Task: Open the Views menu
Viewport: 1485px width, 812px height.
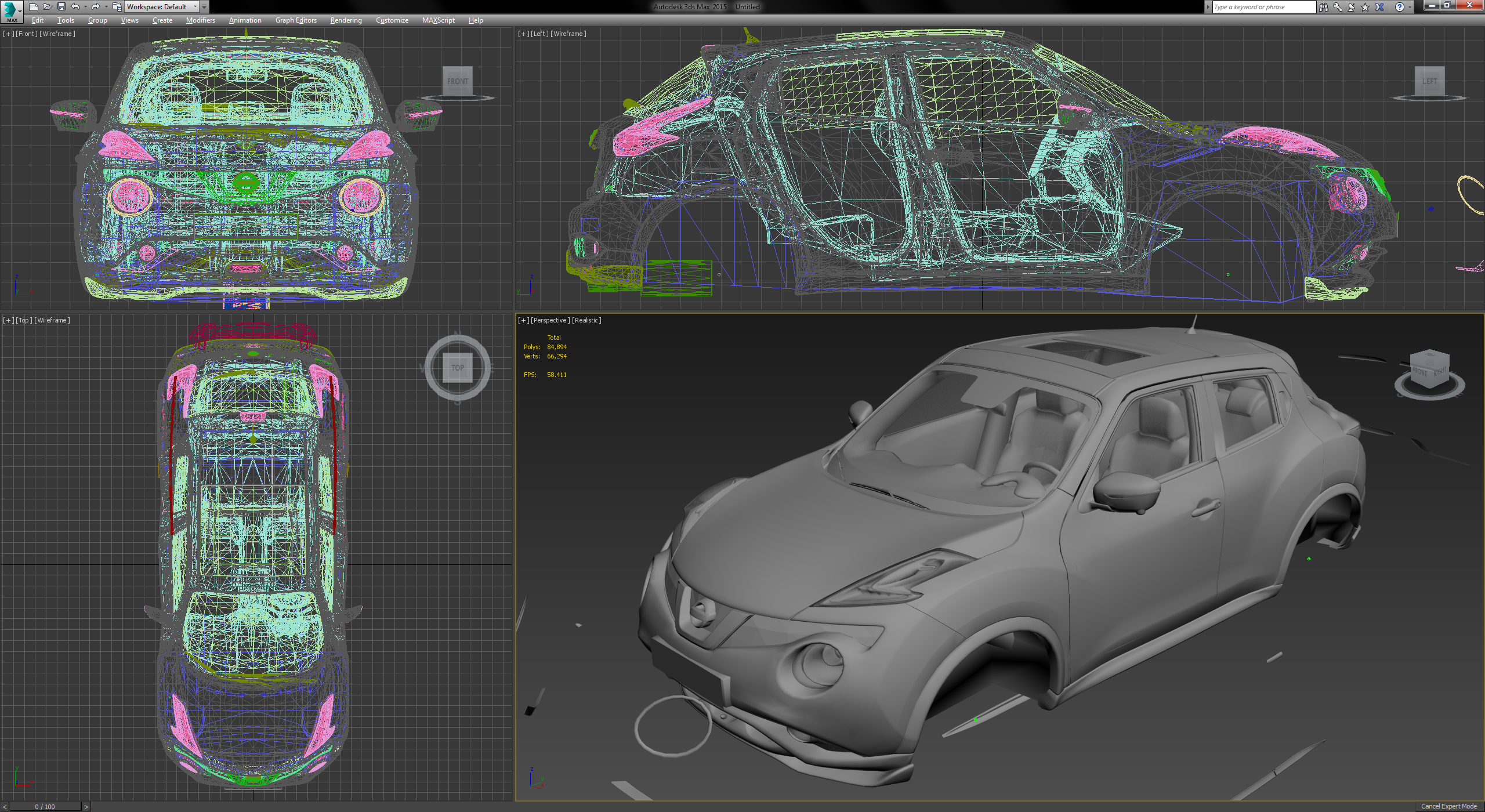Action: coord(129,20)
